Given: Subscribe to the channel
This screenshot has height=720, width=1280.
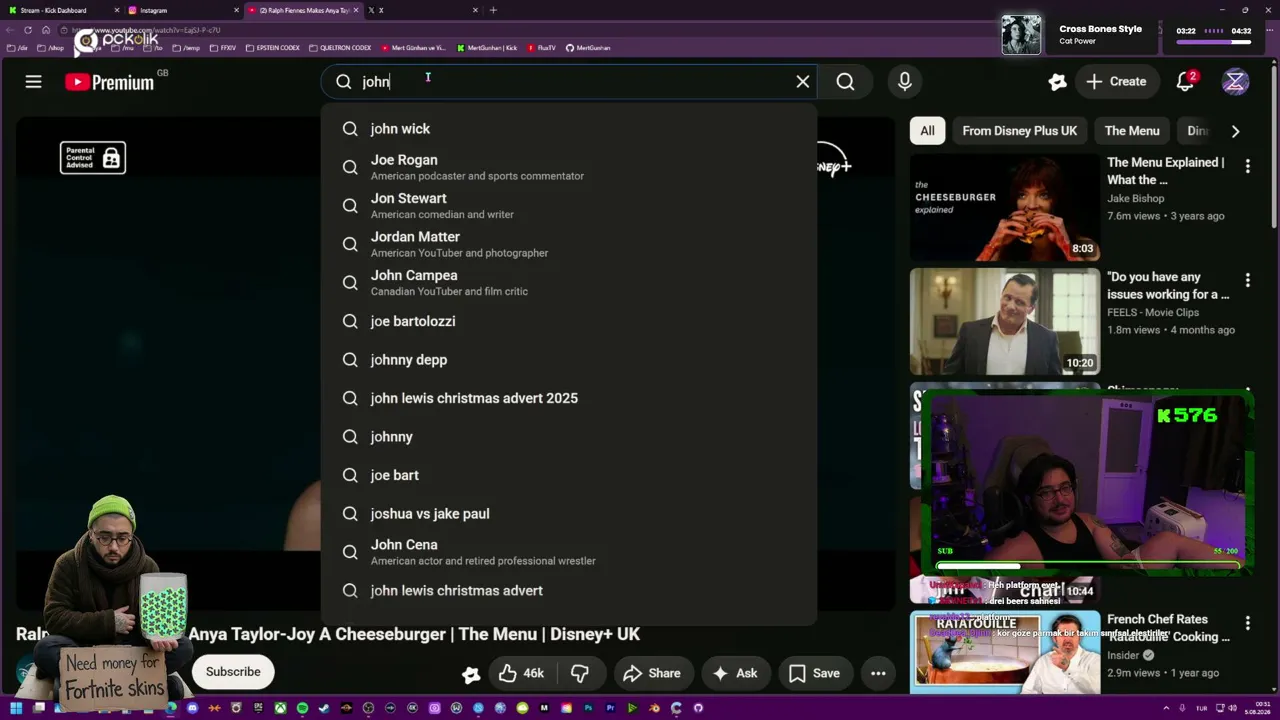Looking at the screenshot, I should tap(233, 672).
